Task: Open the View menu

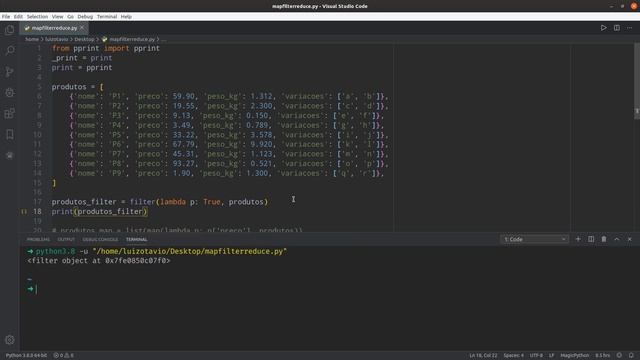Action: [x=58, y=17]
